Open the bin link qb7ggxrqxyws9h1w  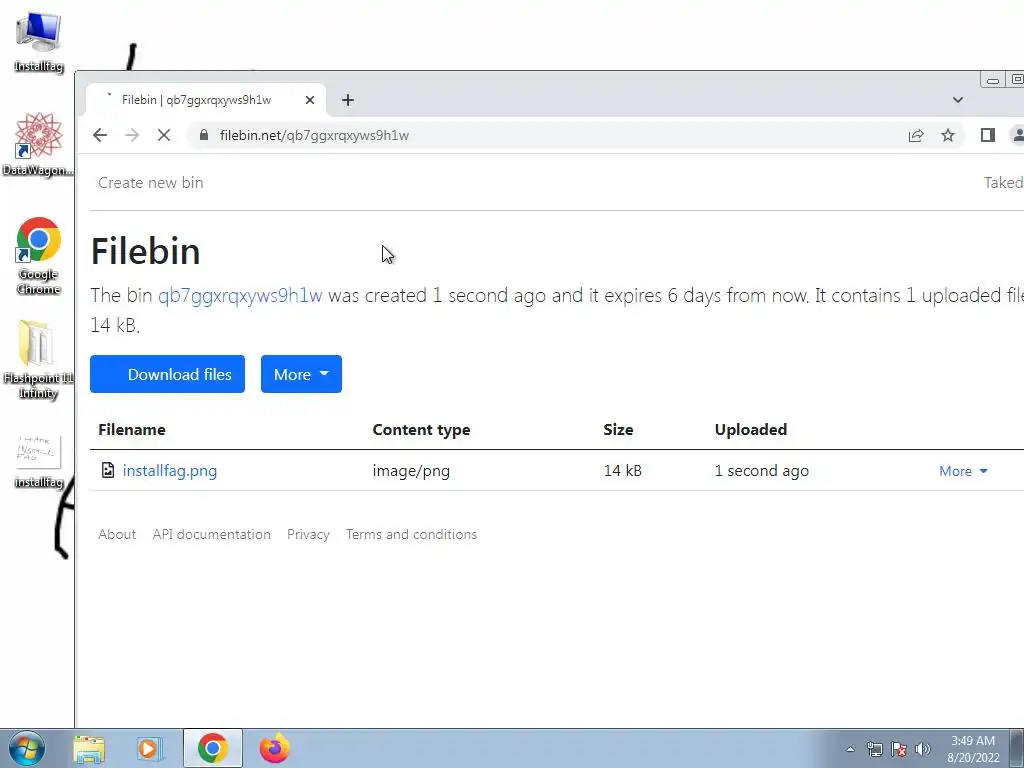(x=240, y=295)
